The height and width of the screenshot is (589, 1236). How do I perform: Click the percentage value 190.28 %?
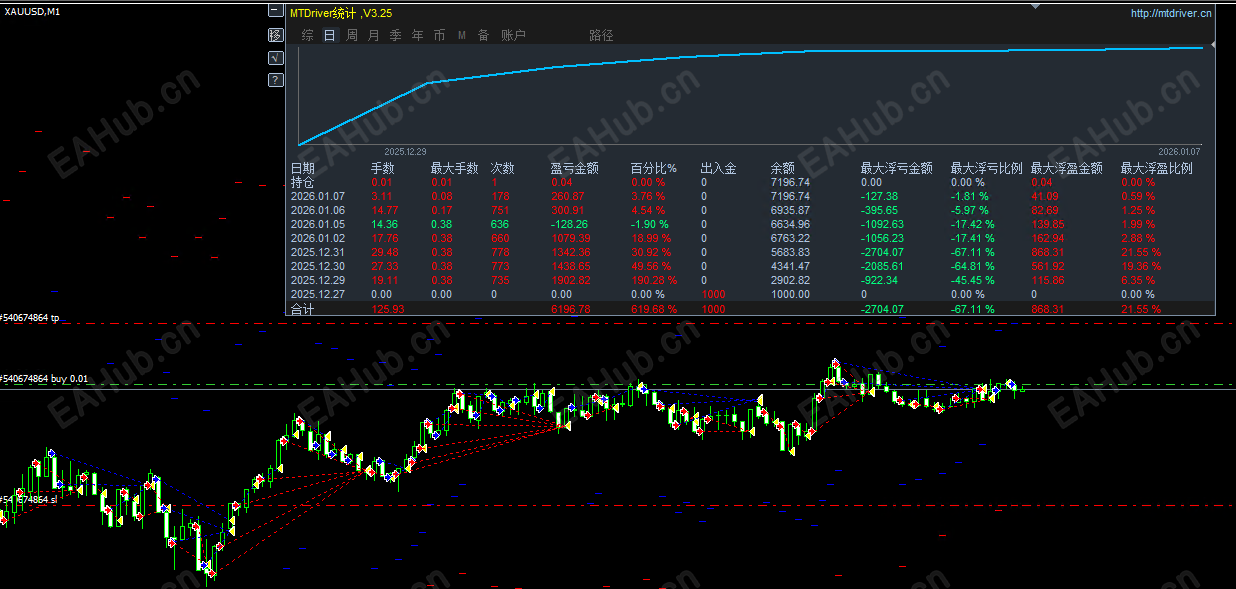(653, 281)
